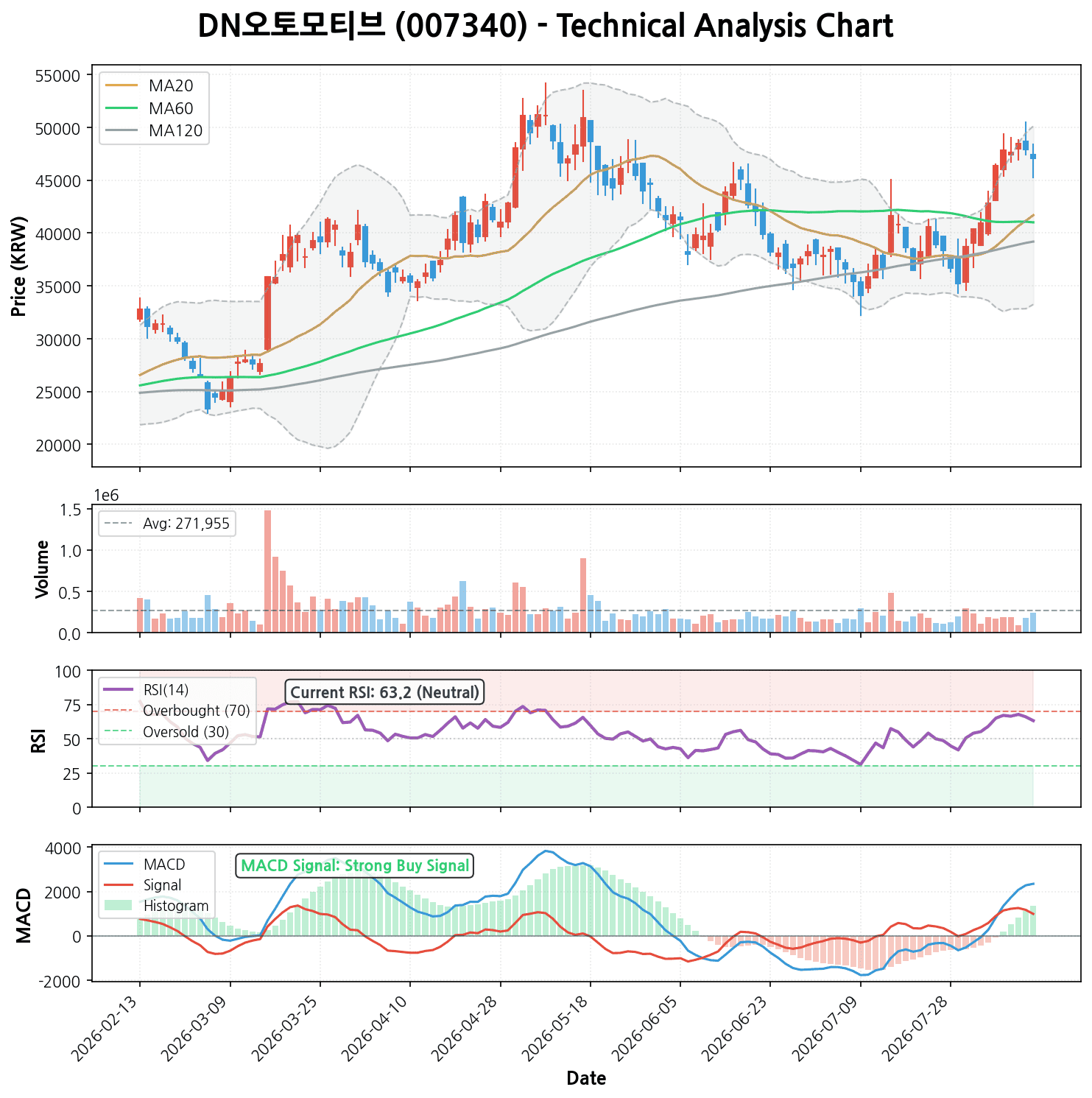
Task: Click the 50 tick on the RSI axis
Action: pyautogui.click(x=73, y=739)
